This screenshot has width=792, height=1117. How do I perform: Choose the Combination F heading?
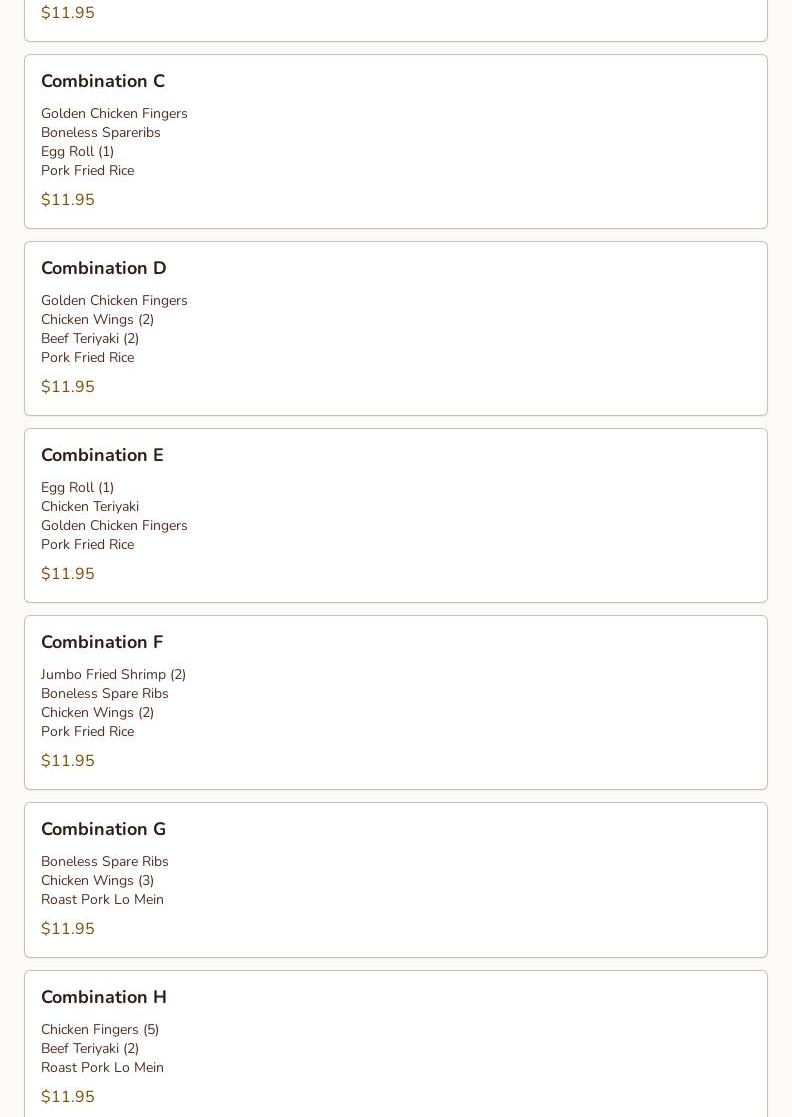[102, 642]
